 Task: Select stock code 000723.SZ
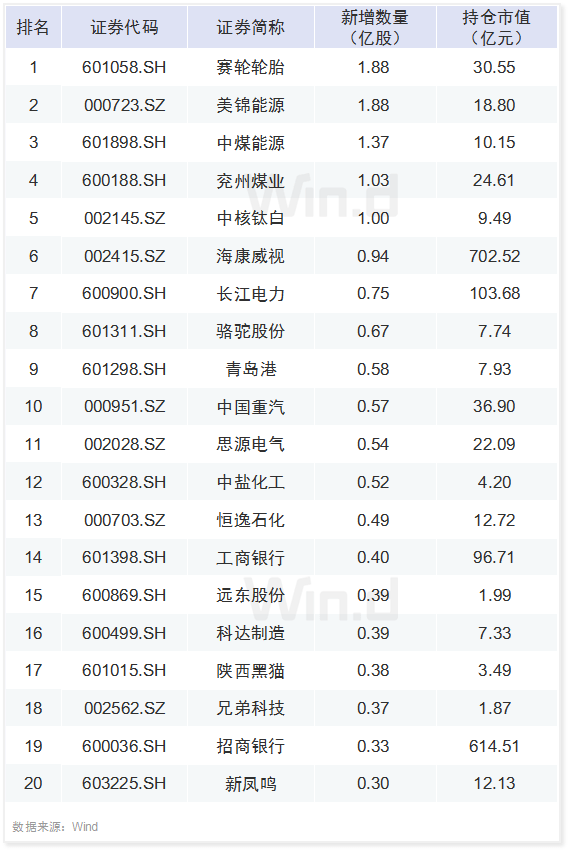124,105
